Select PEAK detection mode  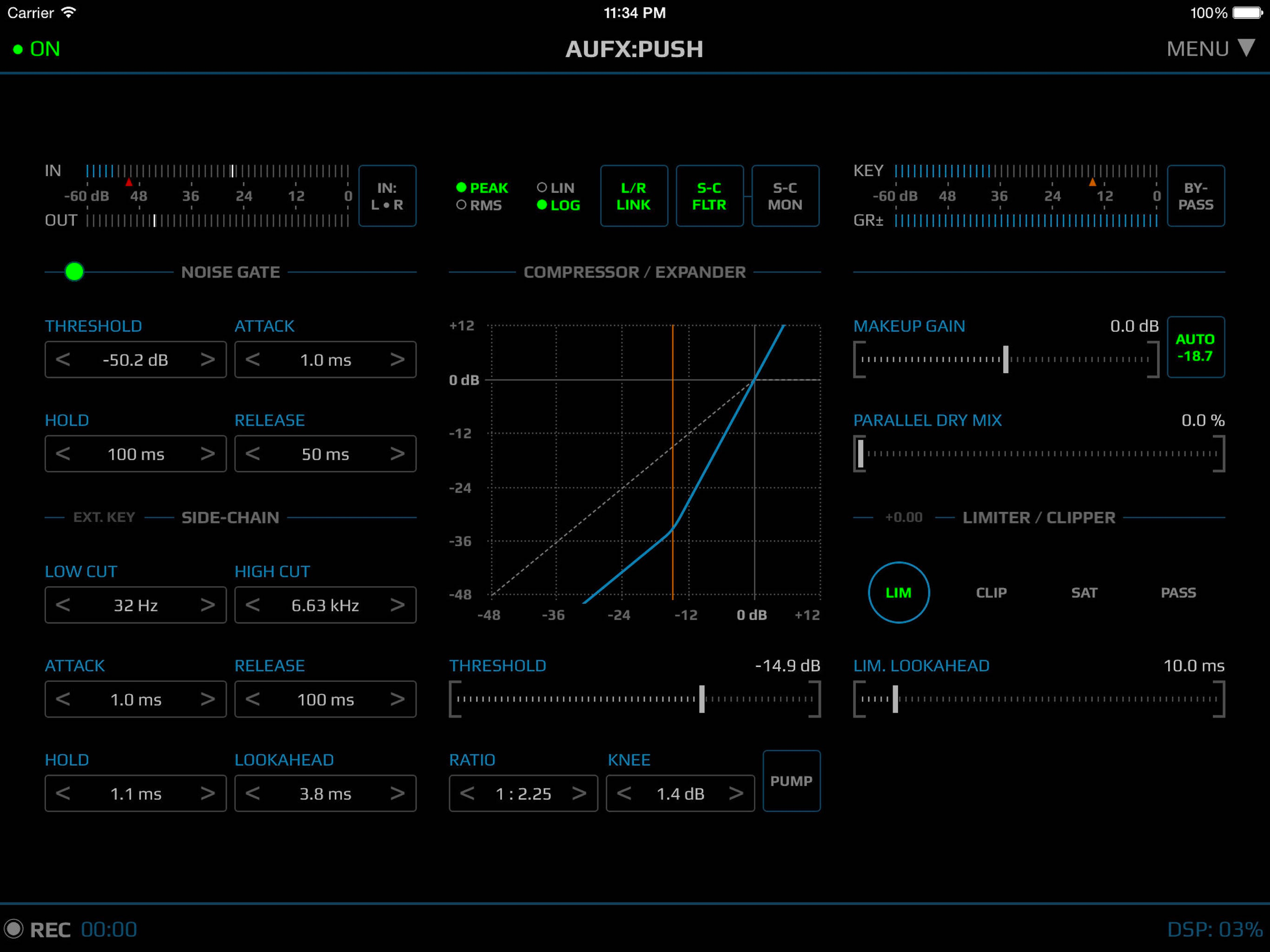click(x=482, y=188)
